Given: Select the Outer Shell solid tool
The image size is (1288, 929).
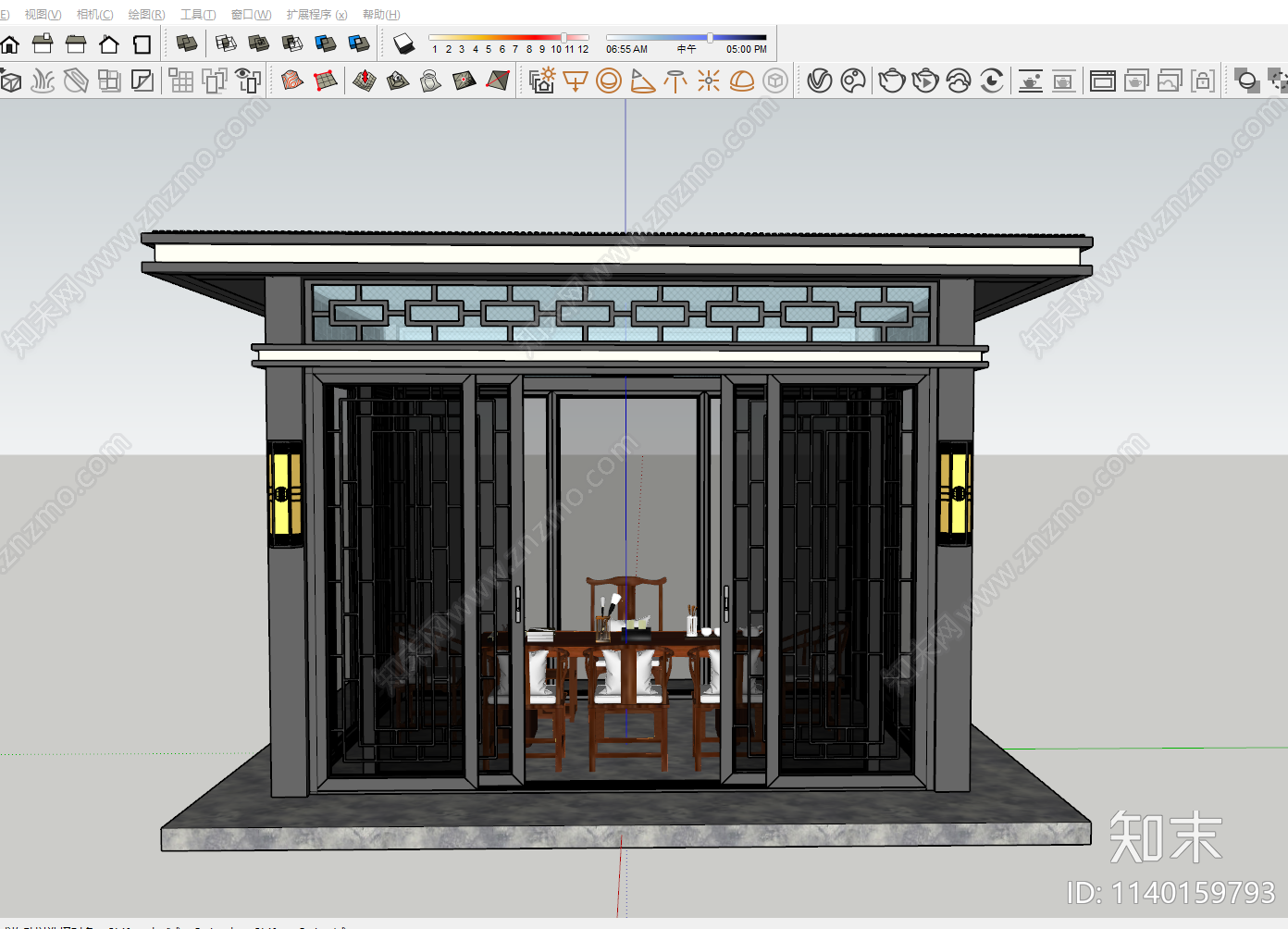Looking at the screenshot, I should [187, 43].
